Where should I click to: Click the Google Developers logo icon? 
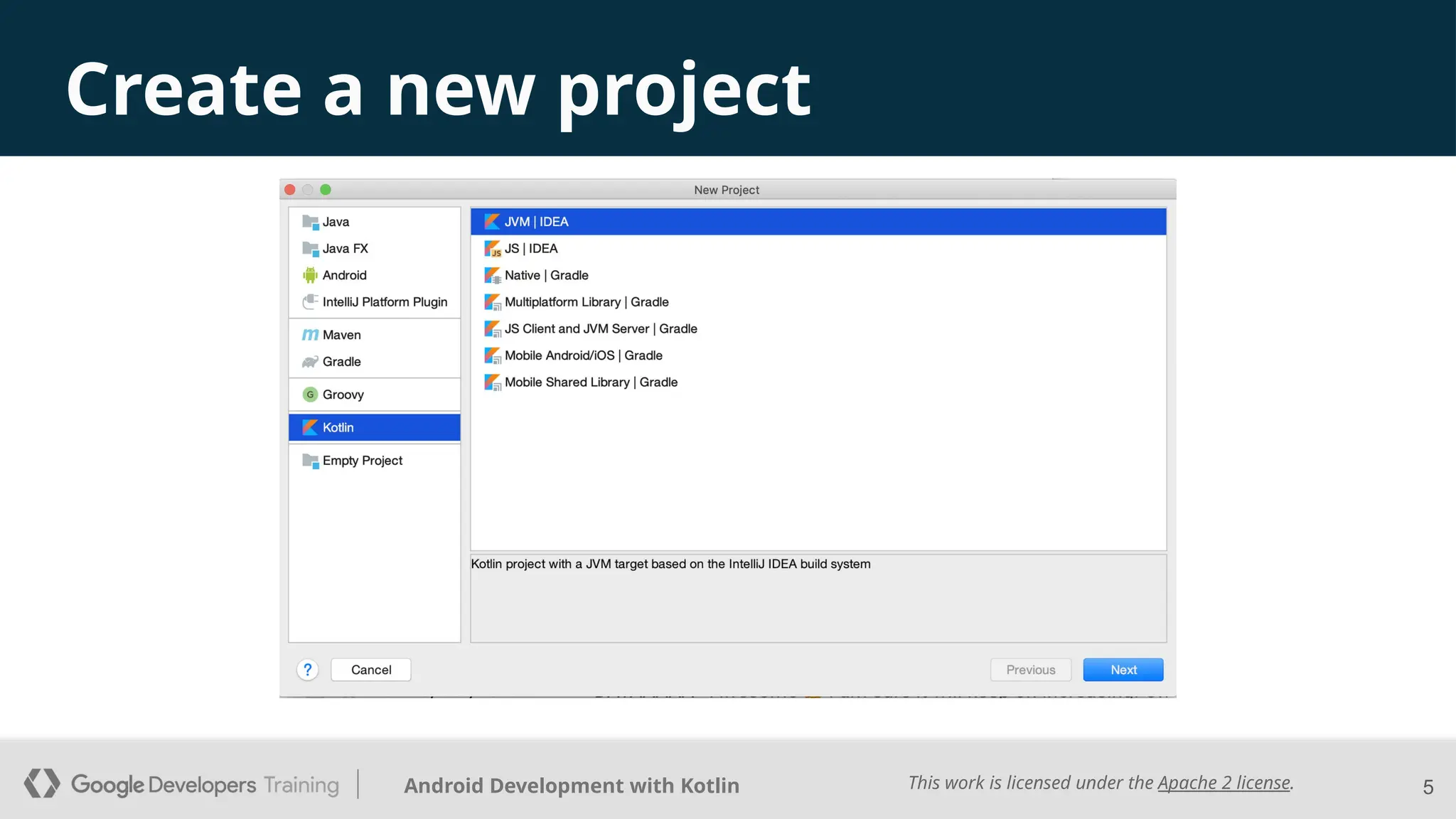(42, 783)
